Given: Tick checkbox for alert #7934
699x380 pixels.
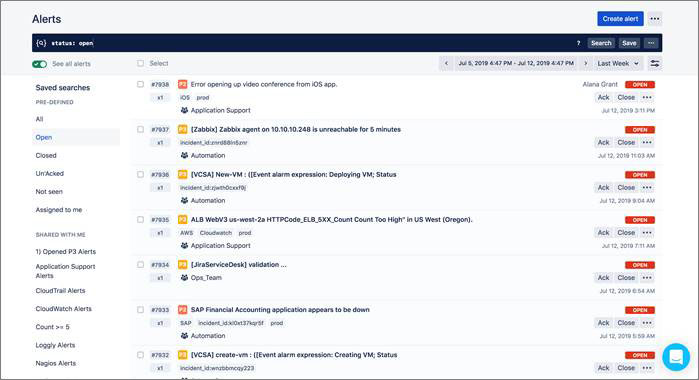Looking at the screenshot, I should (x=140, y=264).
